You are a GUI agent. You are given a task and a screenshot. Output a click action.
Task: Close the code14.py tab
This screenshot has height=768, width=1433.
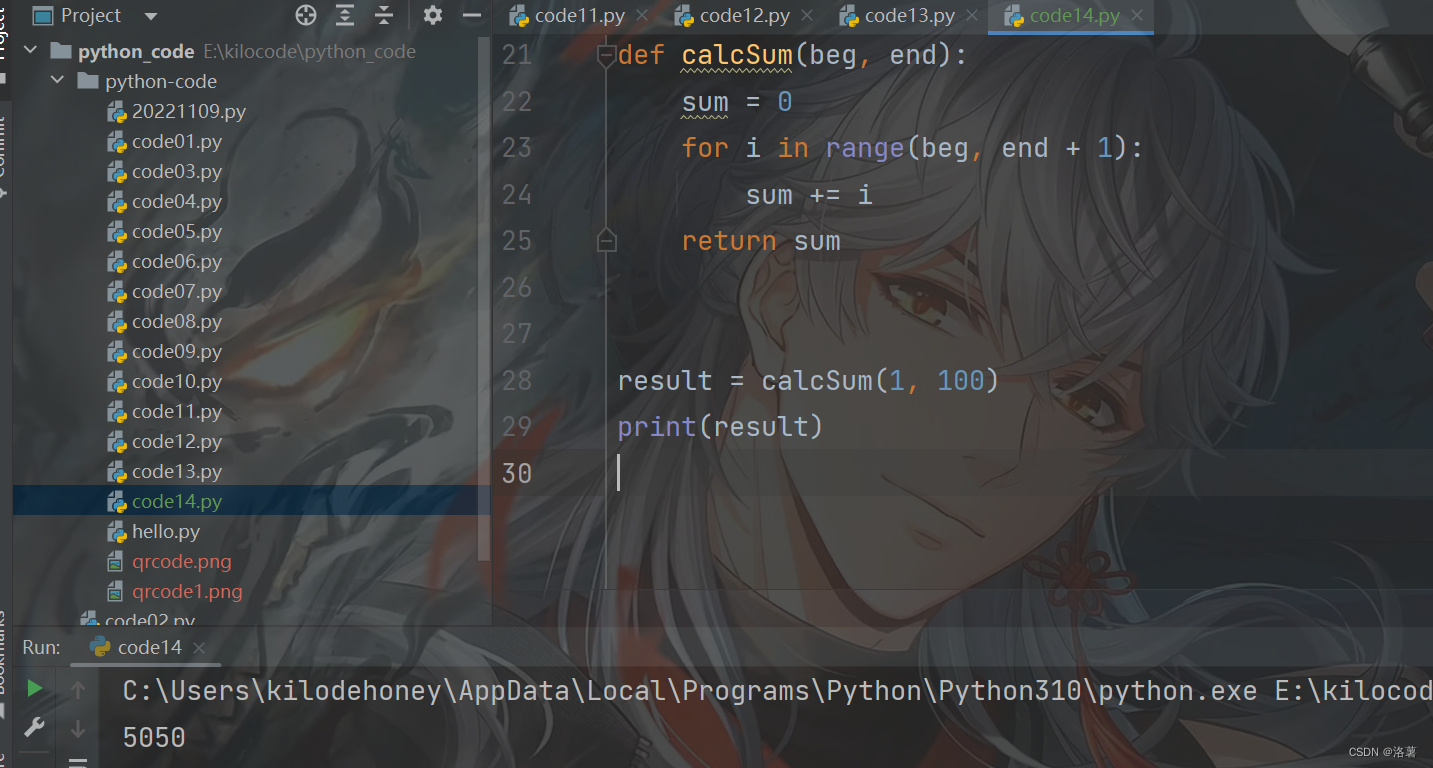click(x=1136, y=16)
